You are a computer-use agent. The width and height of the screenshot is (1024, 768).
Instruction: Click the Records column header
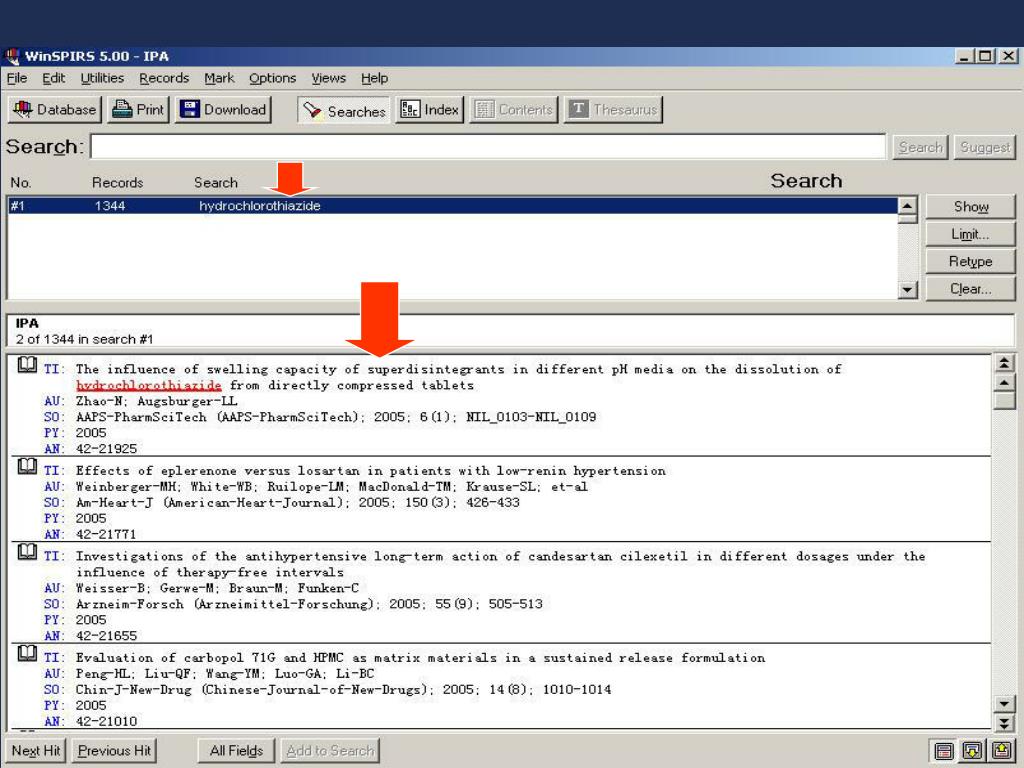(x=118, y=183)
